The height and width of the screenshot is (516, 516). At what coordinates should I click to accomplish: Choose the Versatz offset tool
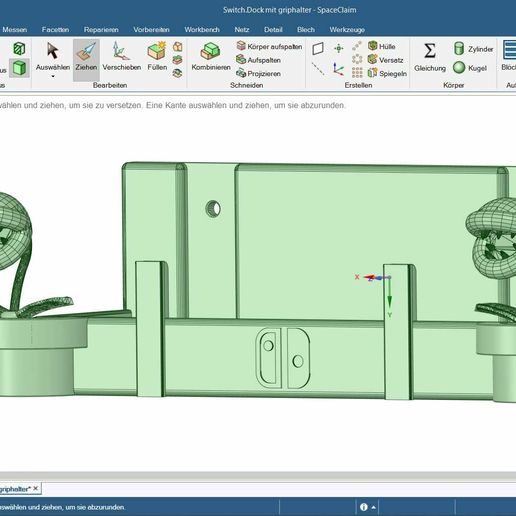(385, 60)
